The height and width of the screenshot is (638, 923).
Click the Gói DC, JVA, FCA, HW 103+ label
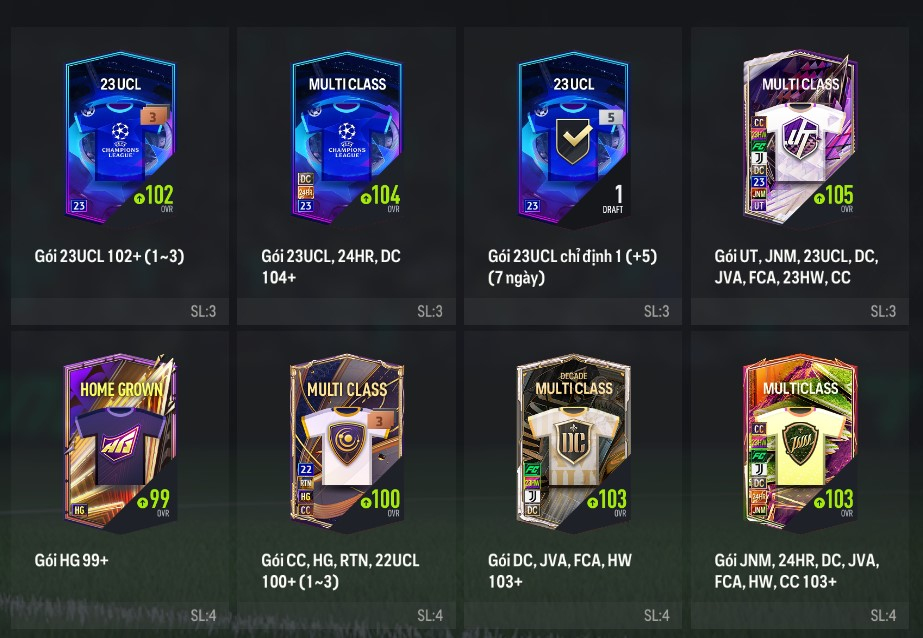pyautogui.click(x=559, y=570)
